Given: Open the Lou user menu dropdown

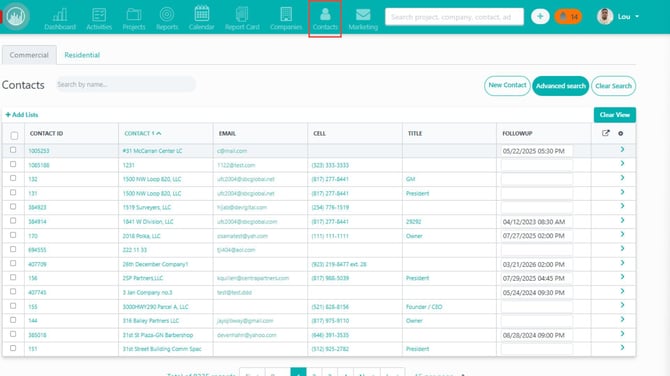Looking at the screenshot, I should coord(618,17).
